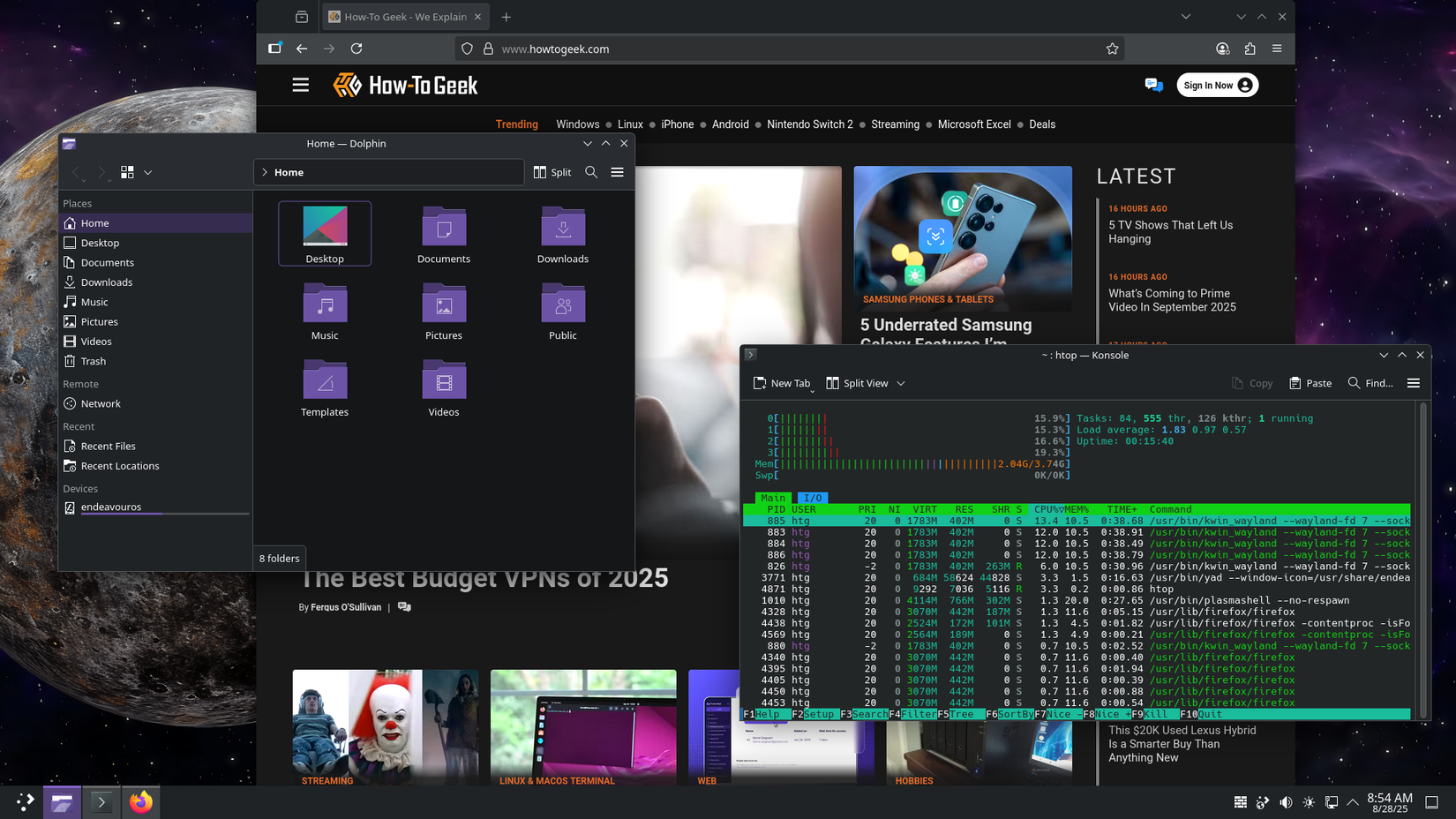This screenshot has height=819, width=1456.
Task: Open the Konsole hamburger menu
Action: pyautogui.click(x=1413, y=383)
